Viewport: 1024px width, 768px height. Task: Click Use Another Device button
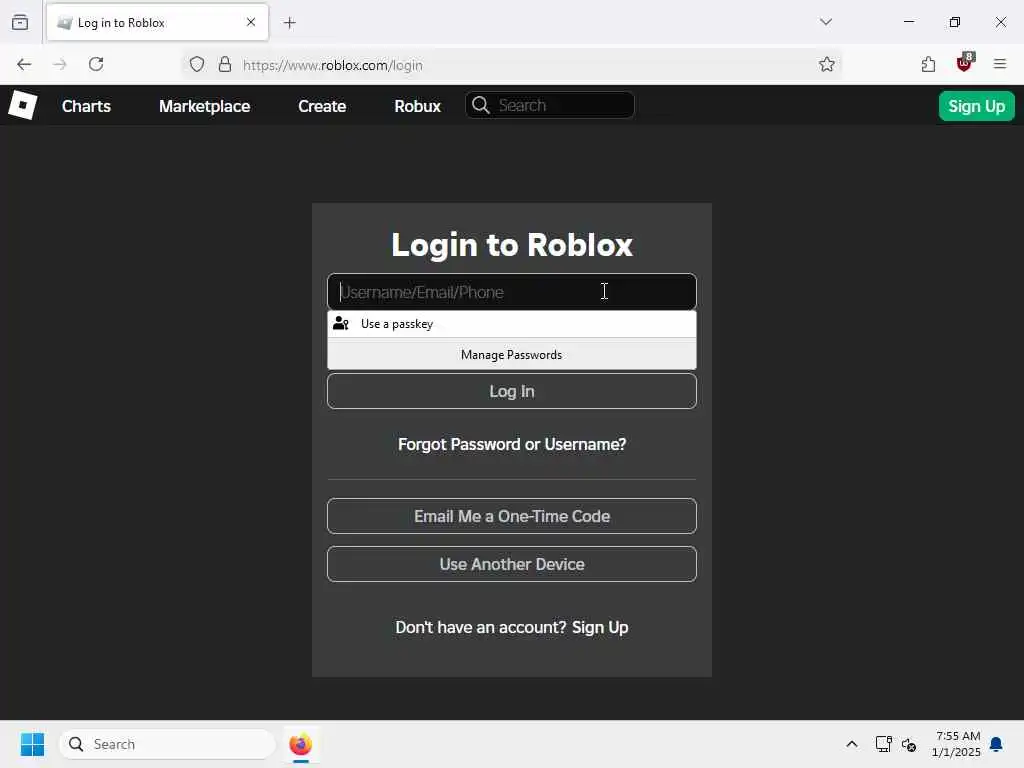click(511, 564)
